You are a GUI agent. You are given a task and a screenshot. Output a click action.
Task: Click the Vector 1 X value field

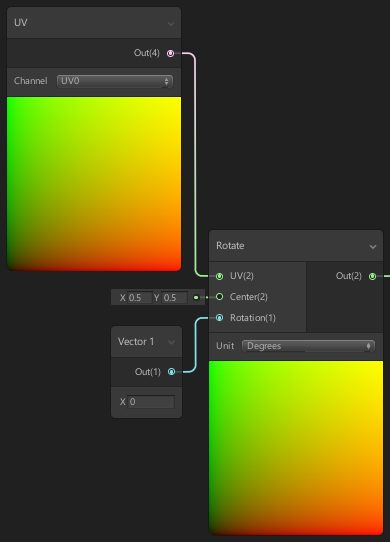click(x=151, y=402)
